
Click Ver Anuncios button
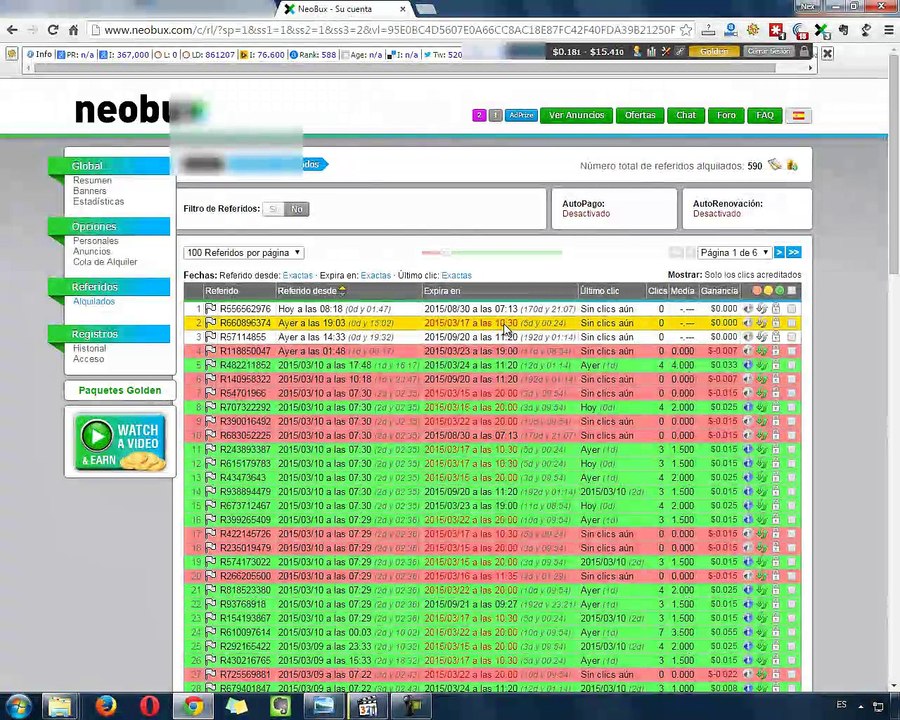coord(576,115)
